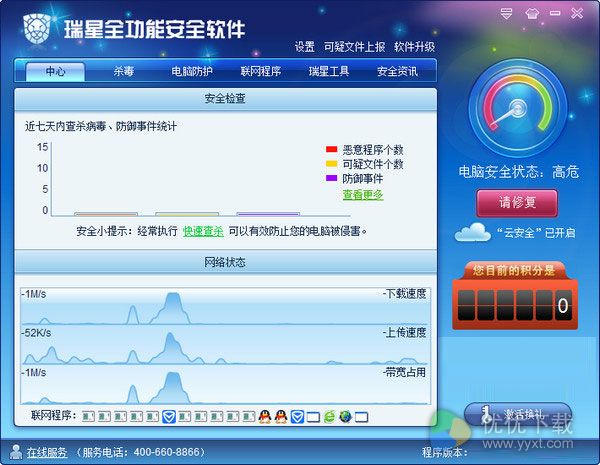Screen dimensions: 600x465
Task: Switch to the 中心 tab
Action: coord(55,72)
